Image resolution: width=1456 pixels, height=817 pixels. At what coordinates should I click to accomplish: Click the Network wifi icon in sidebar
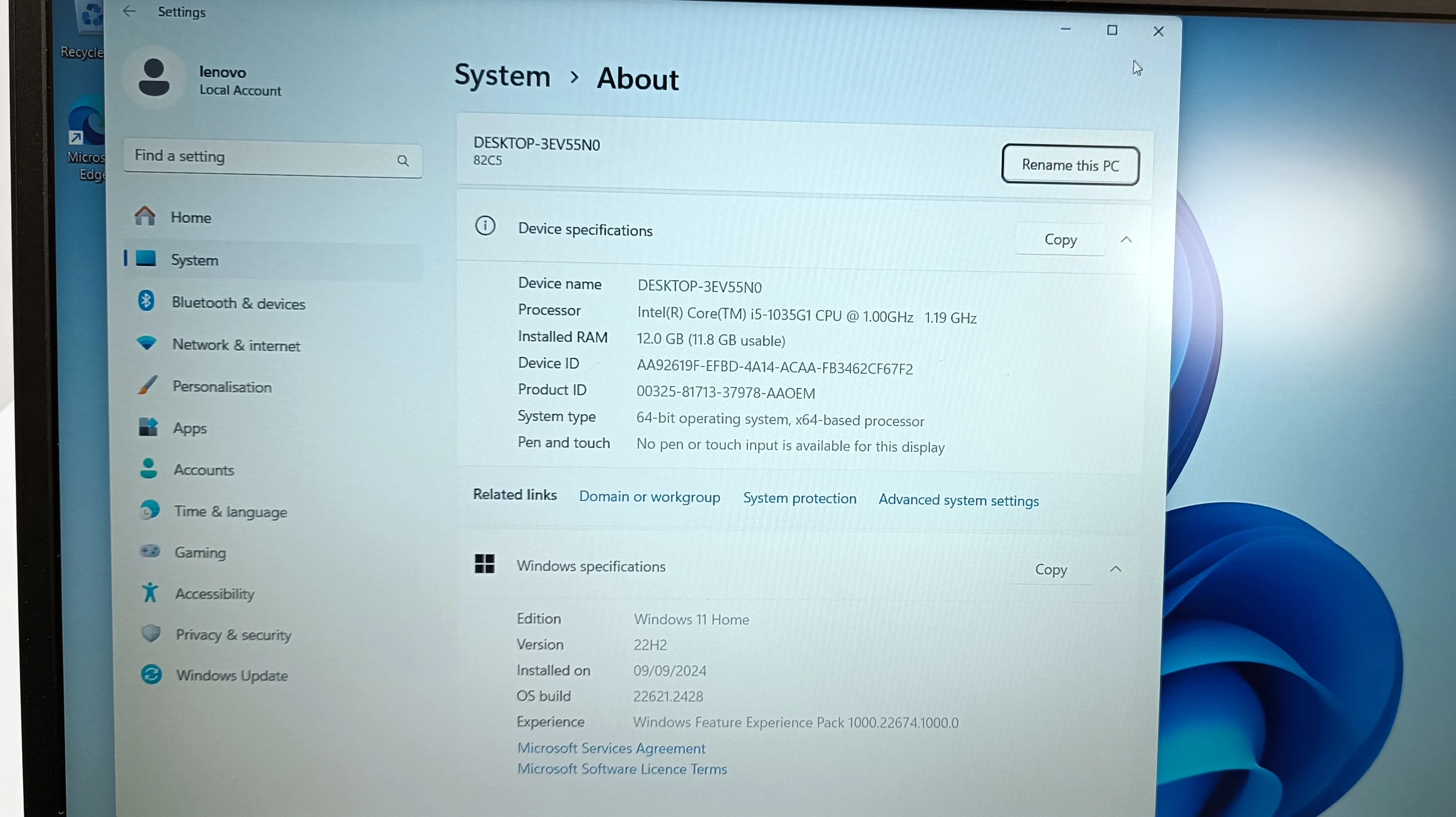pyautogui.click(x=147, y=343)
